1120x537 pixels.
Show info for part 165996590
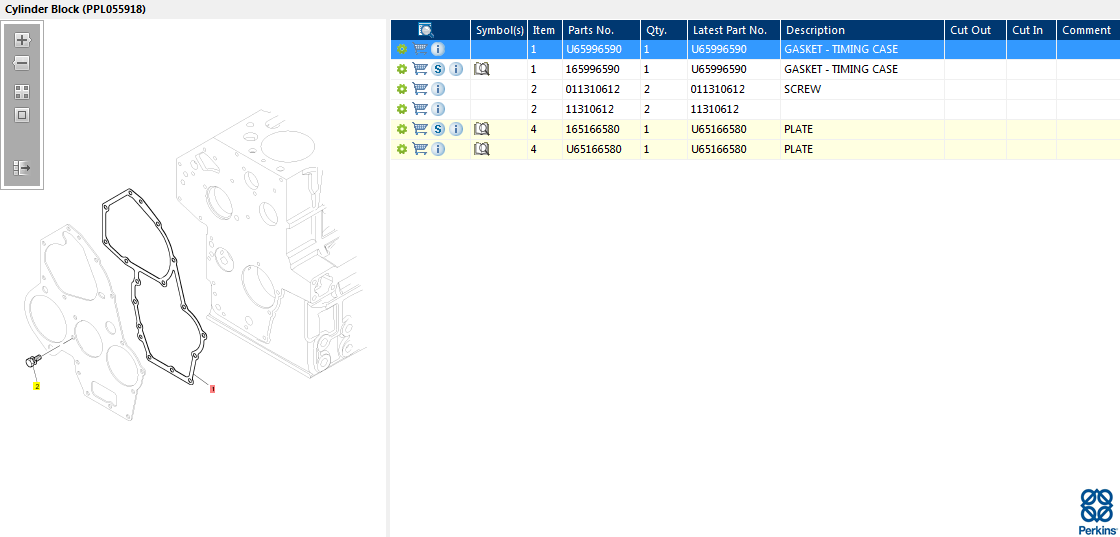tap(456, 69)
